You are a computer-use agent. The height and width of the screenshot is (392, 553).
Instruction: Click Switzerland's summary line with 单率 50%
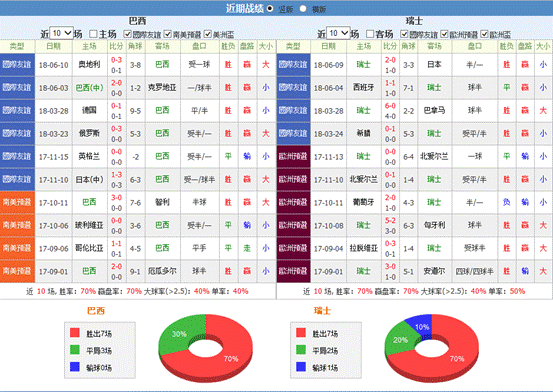[x=414, y=291]
